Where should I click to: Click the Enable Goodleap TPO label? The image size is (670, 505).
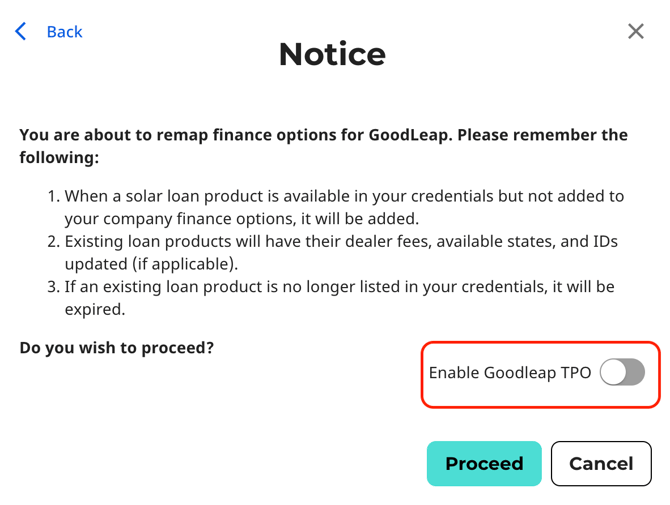click(x=510, y=373)
